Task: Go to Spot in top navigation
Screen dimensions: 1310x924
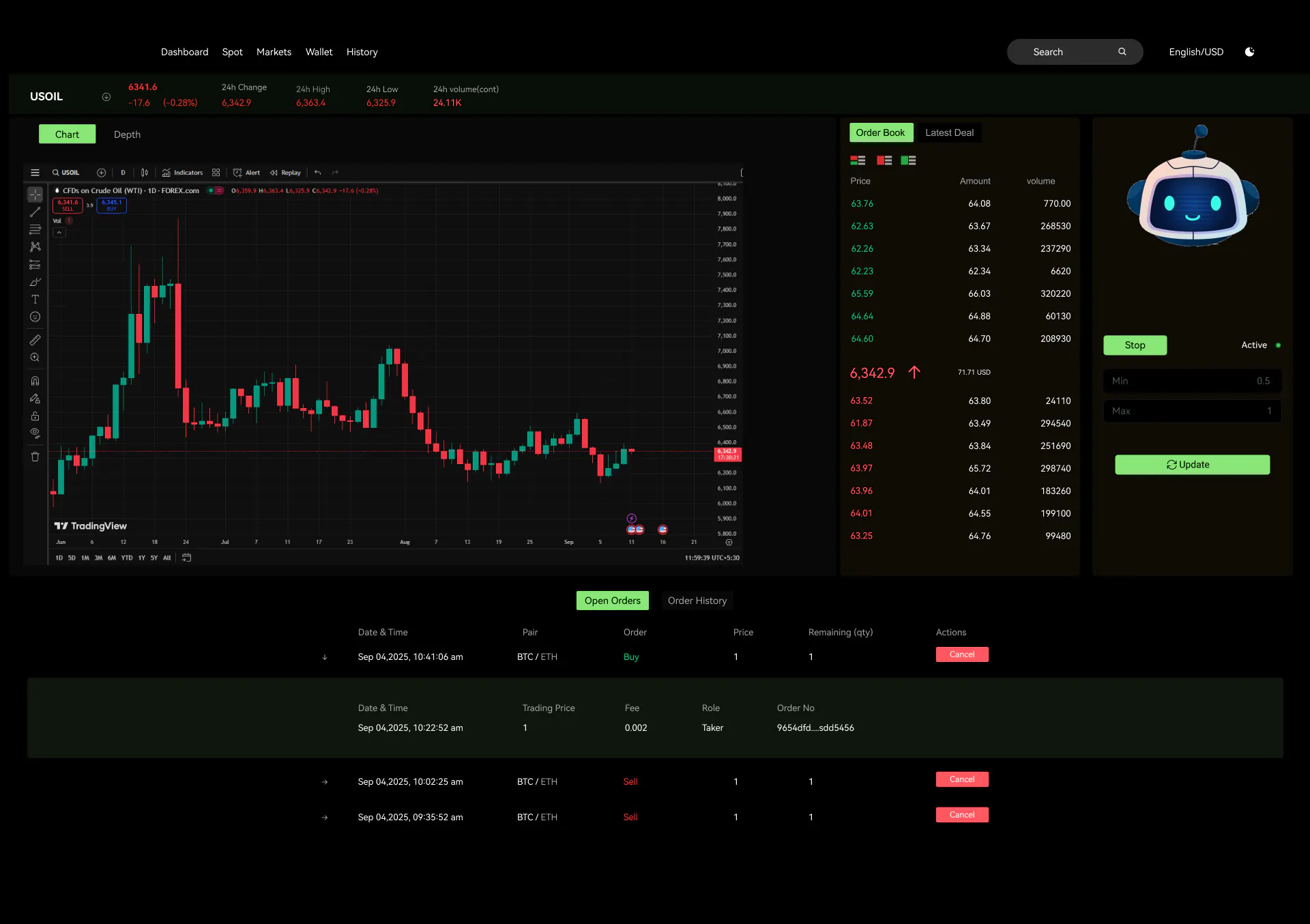Action: 232,52
